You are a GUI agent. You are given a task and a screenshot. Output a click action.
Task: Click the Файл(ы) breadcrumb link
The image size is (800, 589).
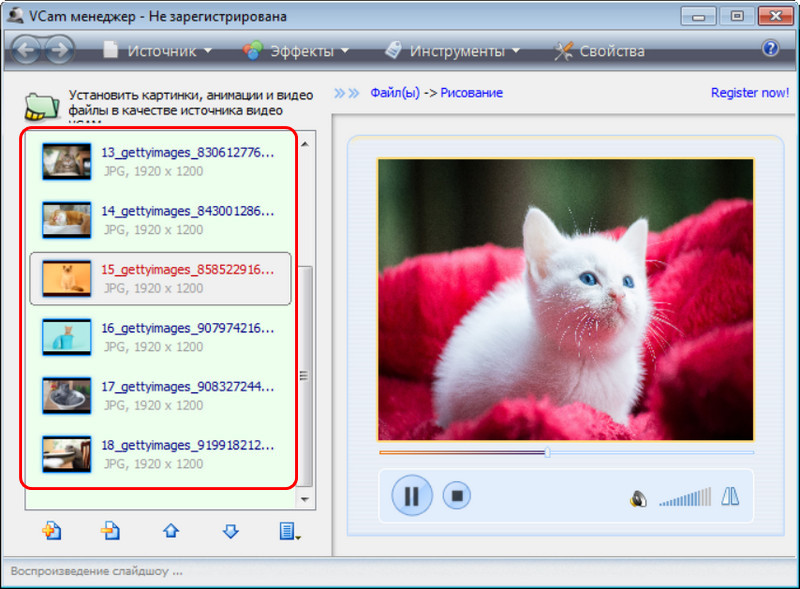(x=395, y=93)
